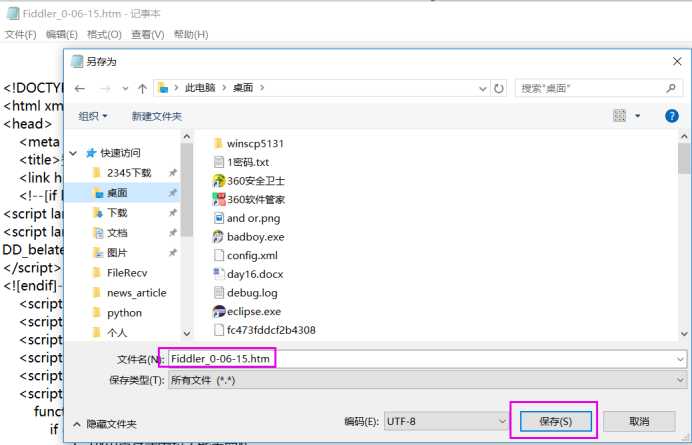Open the 文件(F) menu in Notepad
The width and height of the screenshot is (692, 445).
(x=20, y=34)
